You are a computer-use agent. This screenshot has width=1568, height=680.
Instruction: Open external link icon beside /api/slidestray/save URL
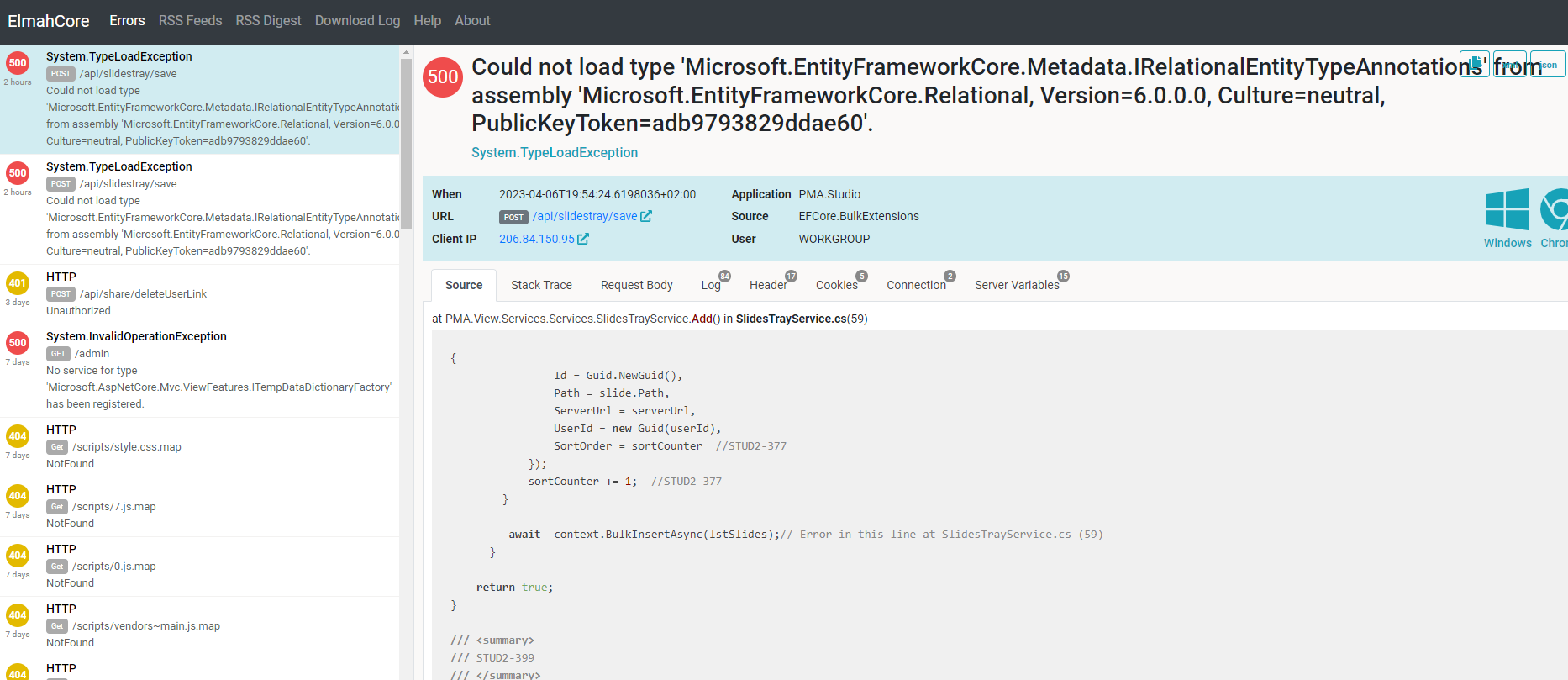tap(646, 217)
